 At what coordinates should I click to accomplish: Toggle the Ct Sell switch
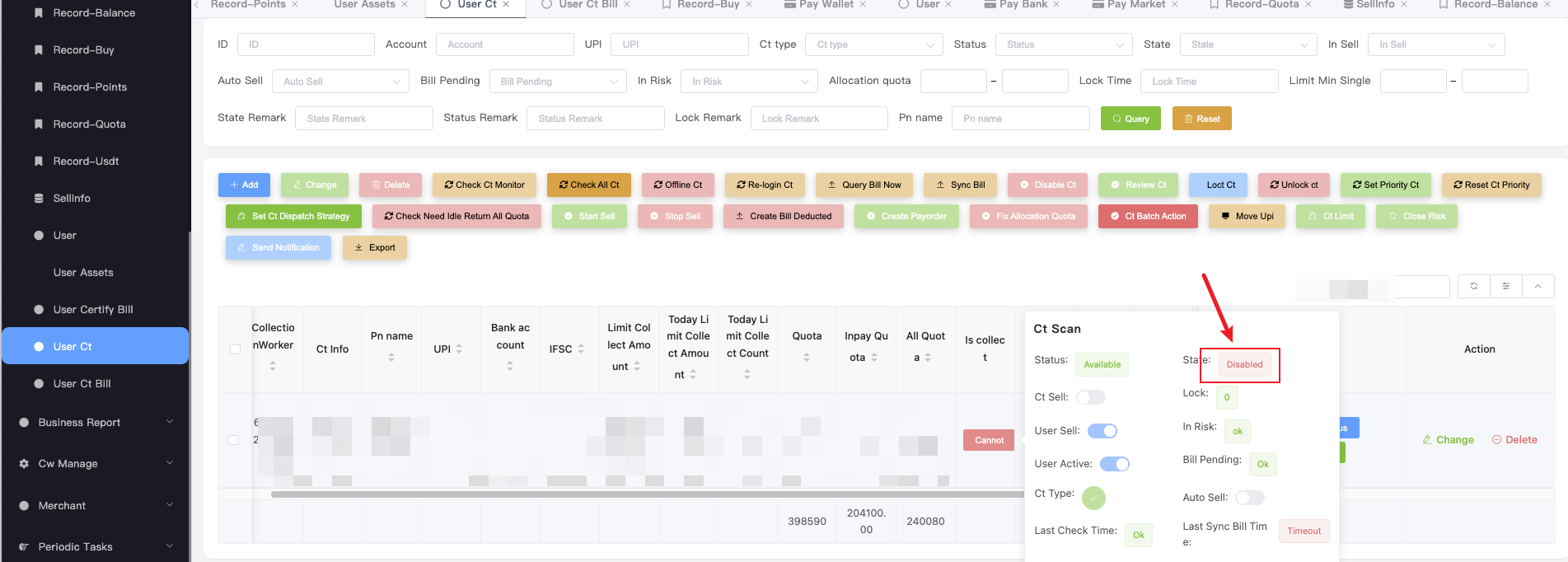pyautogui.click(x=1091, y=397)
